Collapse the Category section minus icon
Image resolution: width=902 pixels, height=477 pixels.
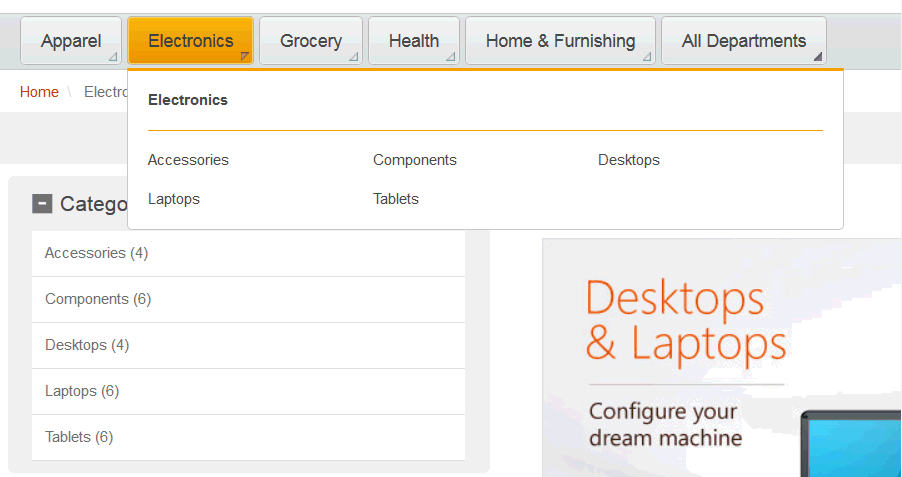coord(42,204)
